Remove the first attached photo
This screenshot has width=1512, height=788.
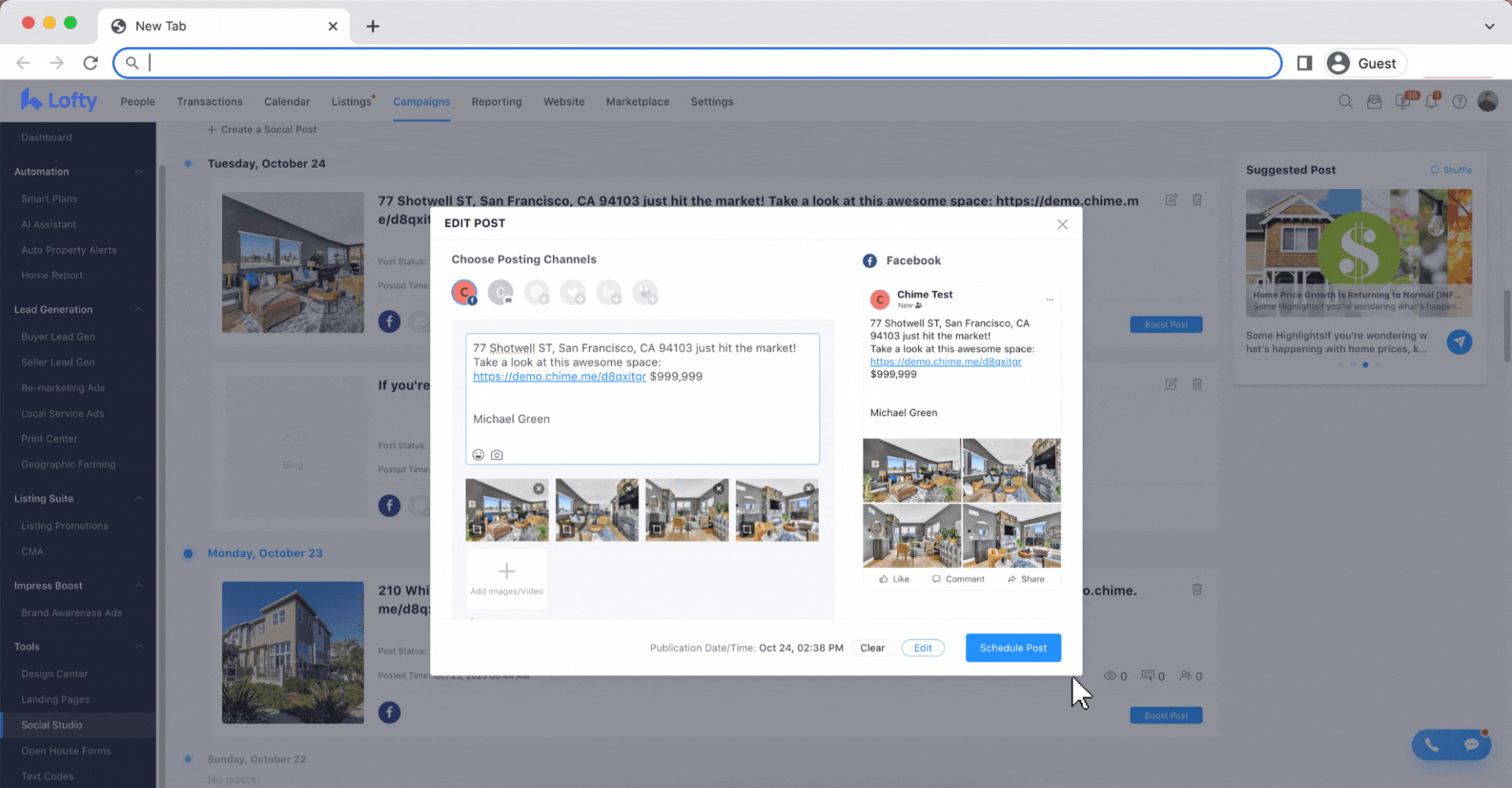point(539,489)
